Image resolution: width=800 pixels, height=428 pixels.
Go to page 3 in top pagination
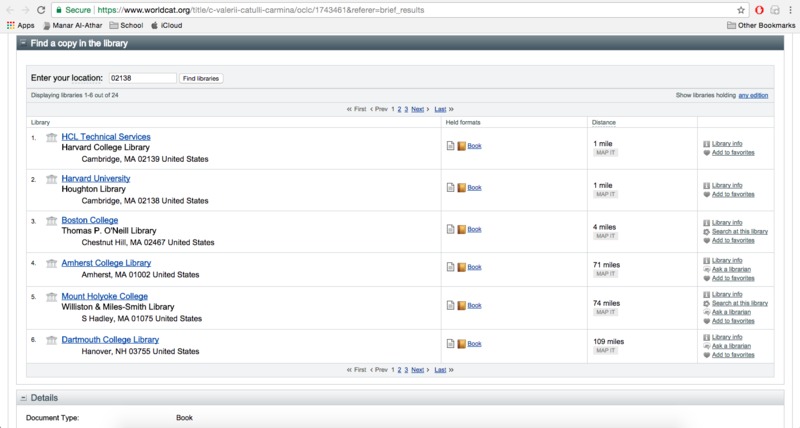pos(406,109)
